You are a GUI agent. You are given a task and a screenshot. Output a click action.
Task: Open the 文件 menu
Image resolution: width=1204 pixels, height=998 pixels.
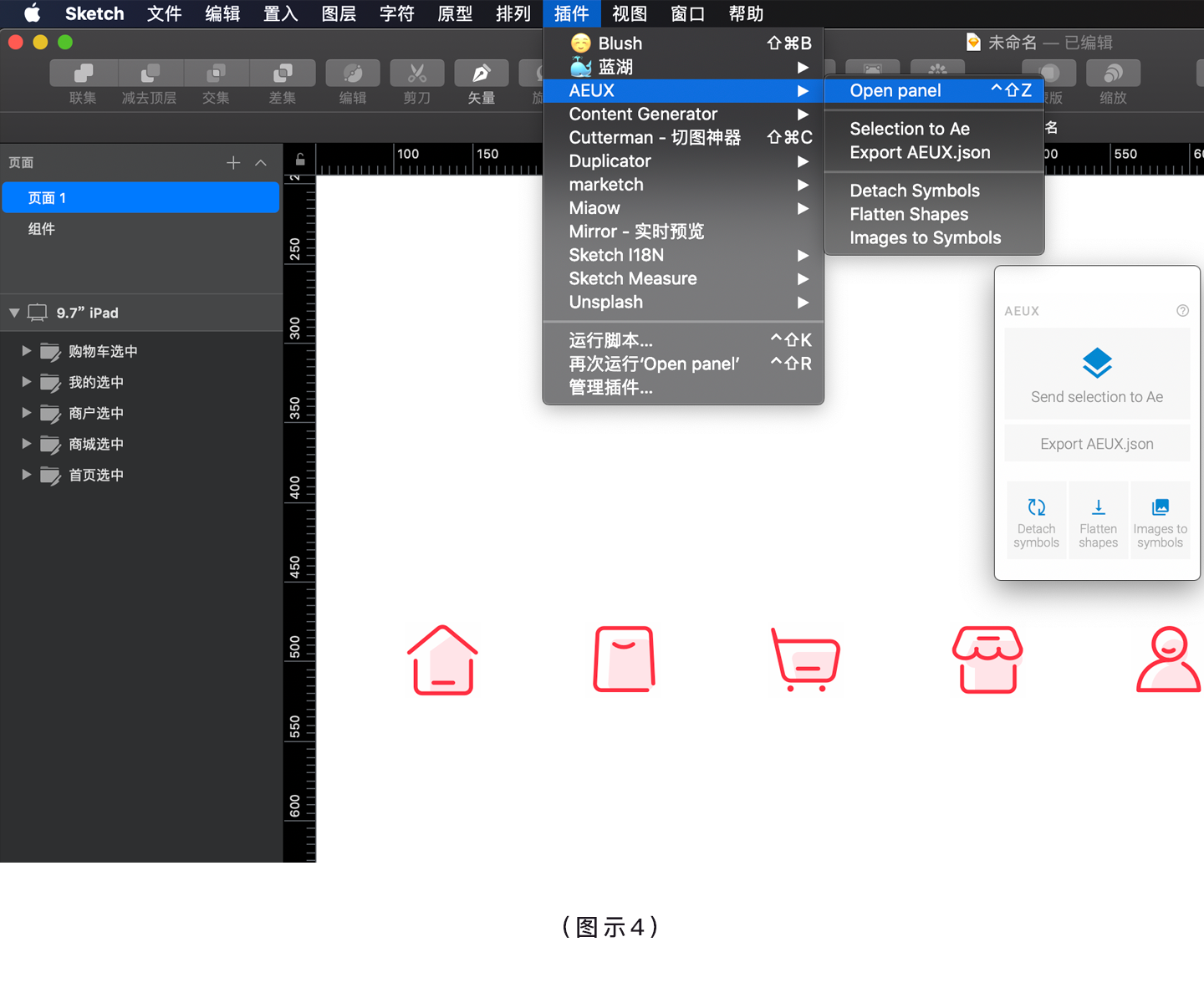tap(165, 13)
